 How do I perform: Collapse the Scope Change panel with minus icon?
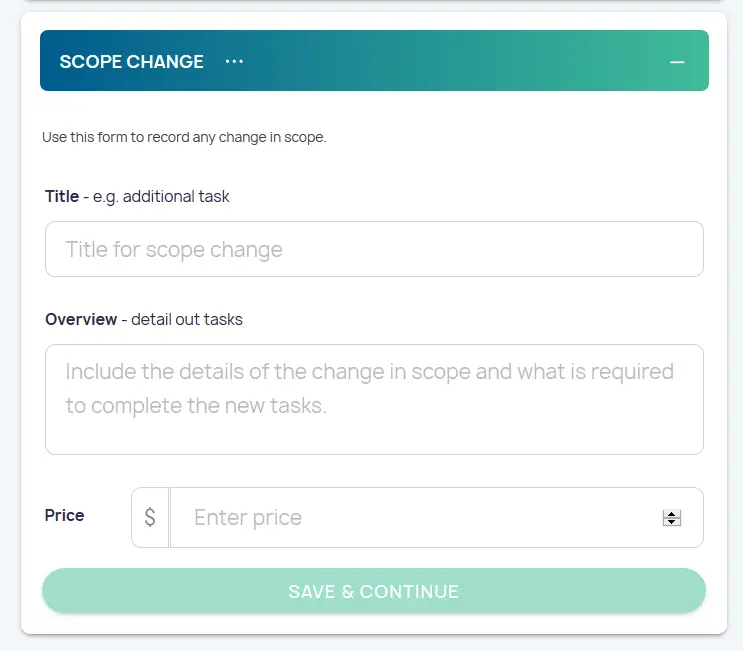tap(677, 62)
